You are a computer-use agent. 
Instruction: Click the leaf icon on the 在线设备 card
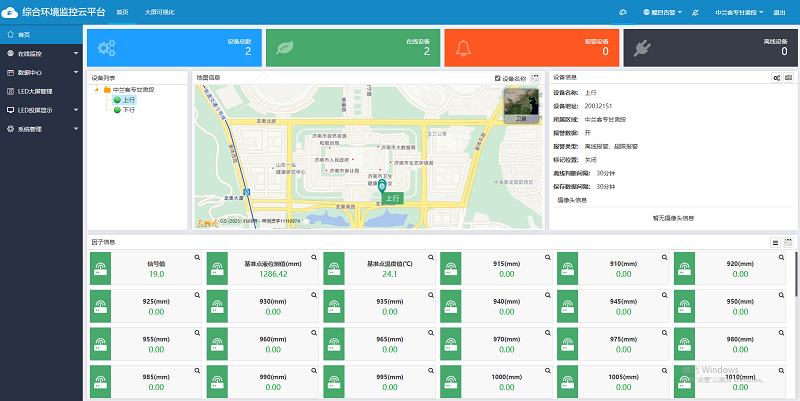(285, 47)
